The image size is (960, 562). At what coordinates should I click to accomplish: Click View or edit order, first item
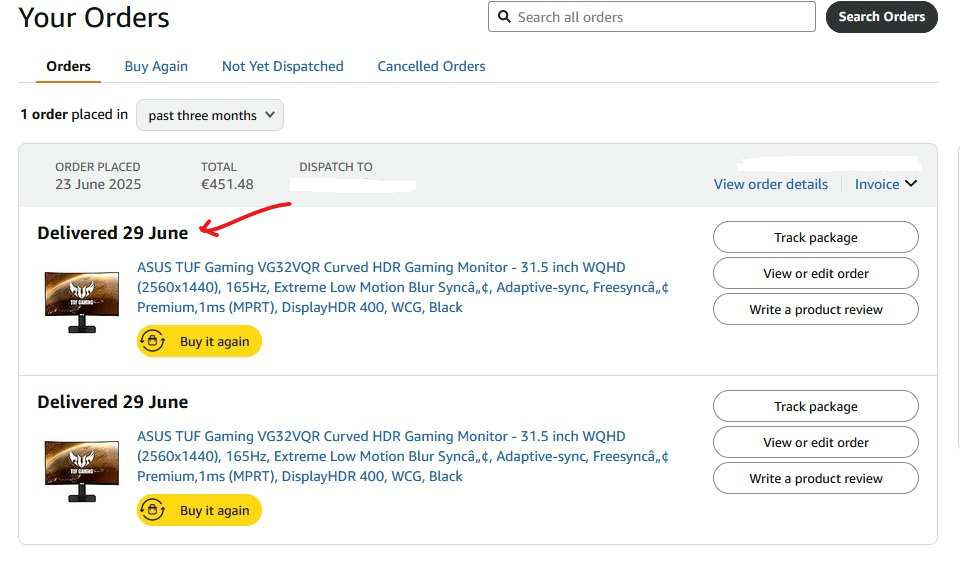pyautogui.click(x=816, y=274)
